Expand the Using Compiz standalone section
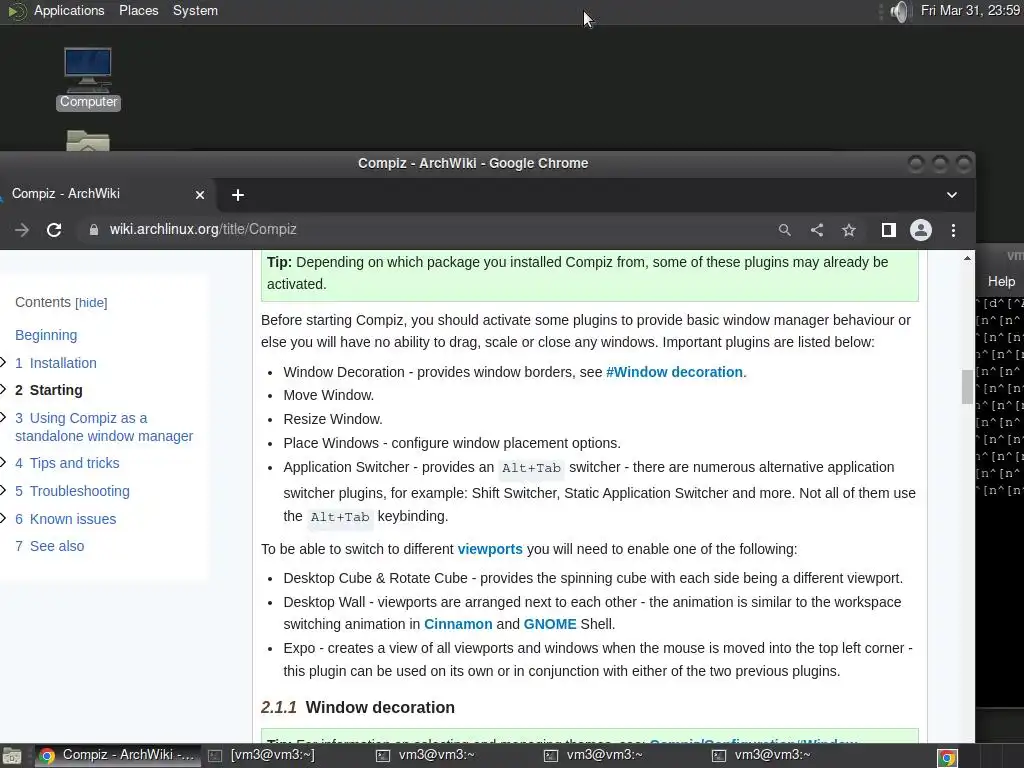 point(3,417)
